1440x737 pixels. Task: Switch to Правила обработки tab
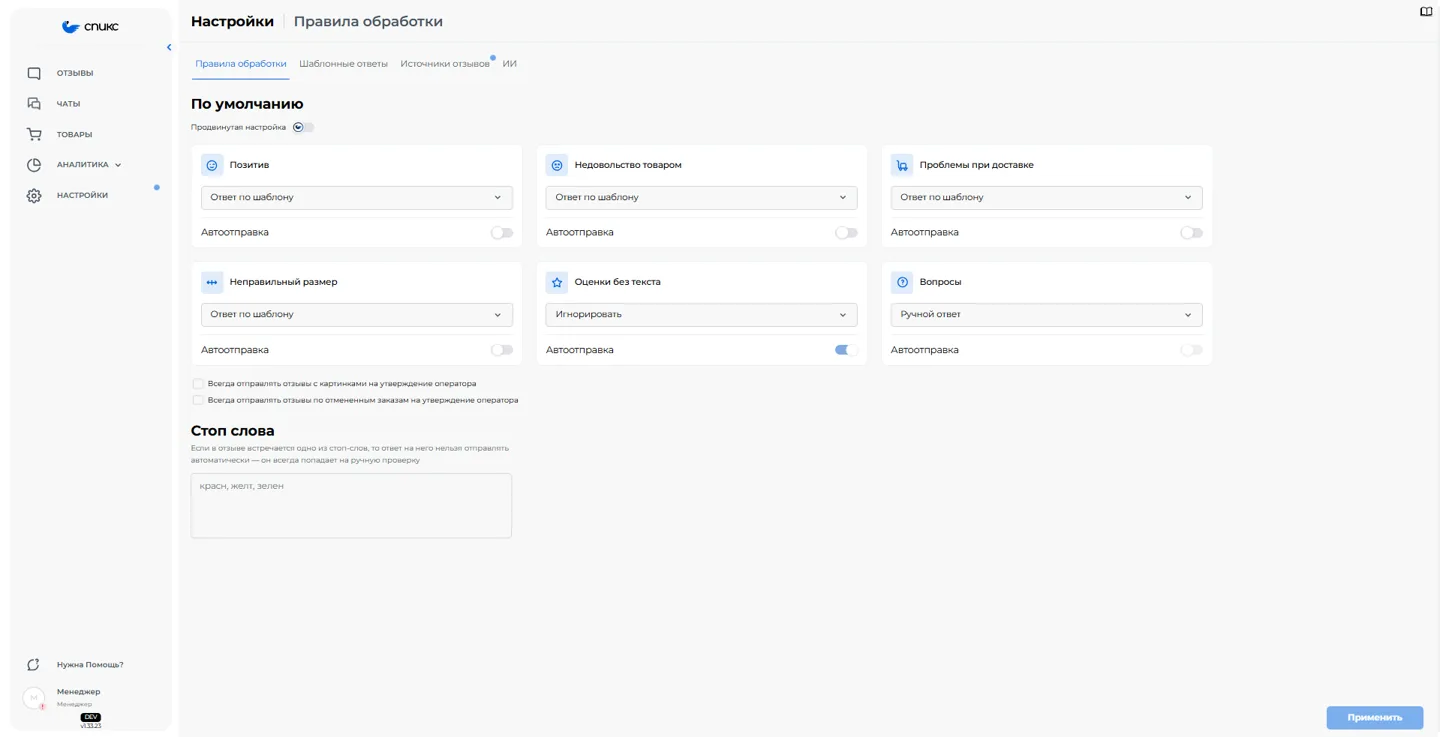[241, 64]
